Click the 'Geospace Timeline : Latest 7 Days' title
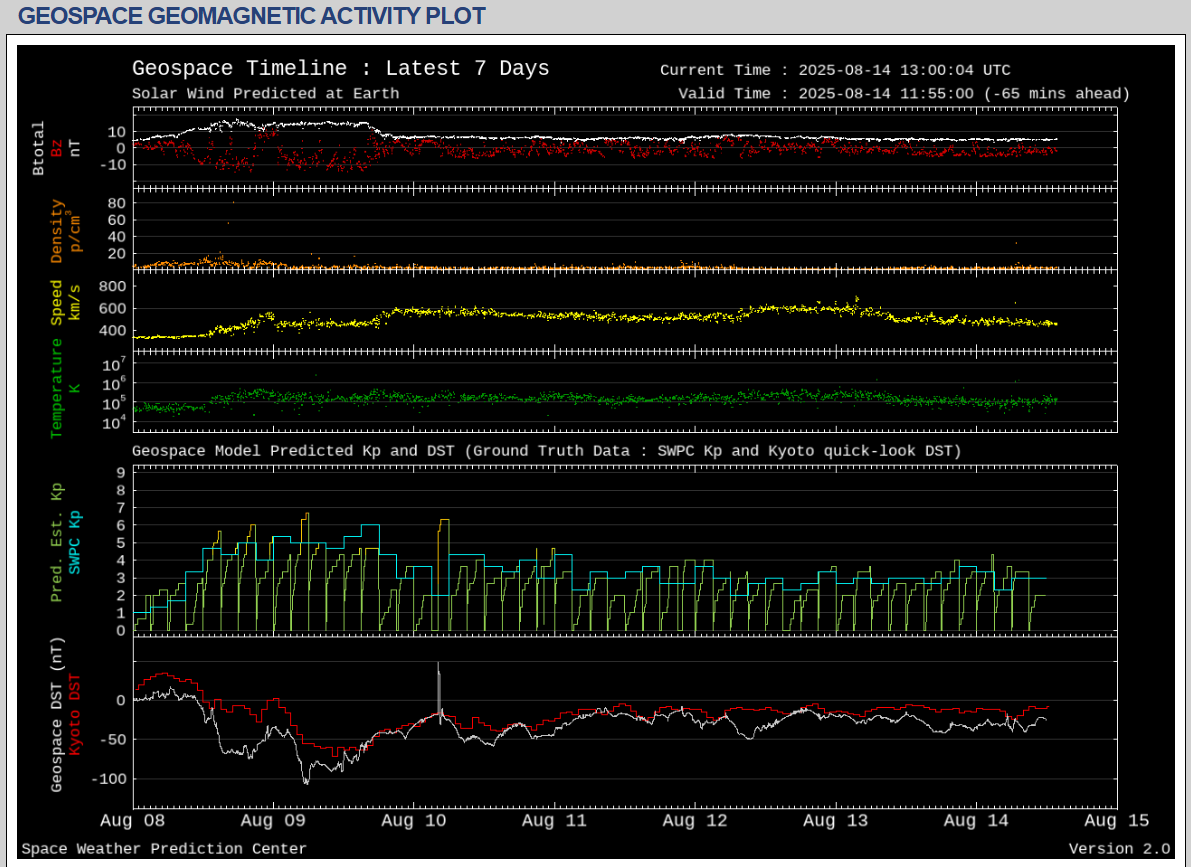Viewport: 1191px width, 867px height. 340,68
